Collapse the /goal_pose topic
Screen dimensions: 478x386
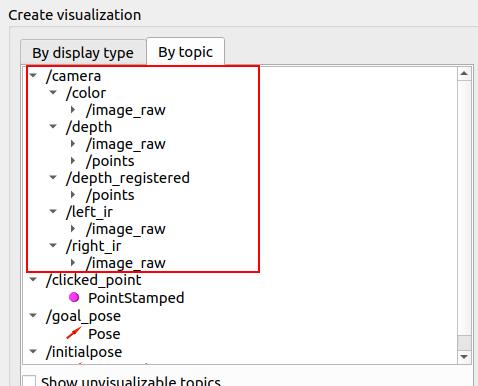coord(33,315)
